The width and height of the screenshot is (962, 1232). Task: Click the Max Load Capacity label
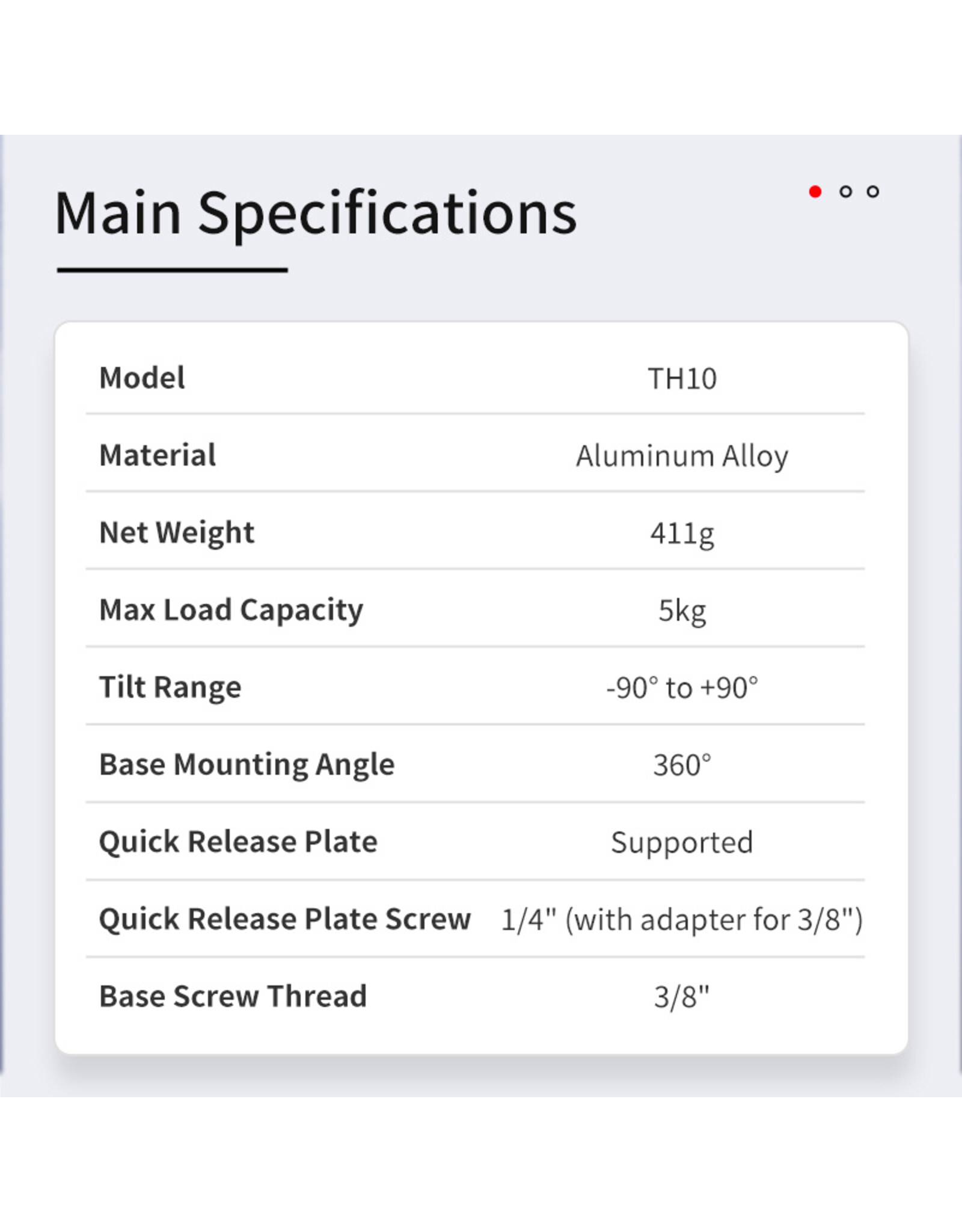point(231,611)
